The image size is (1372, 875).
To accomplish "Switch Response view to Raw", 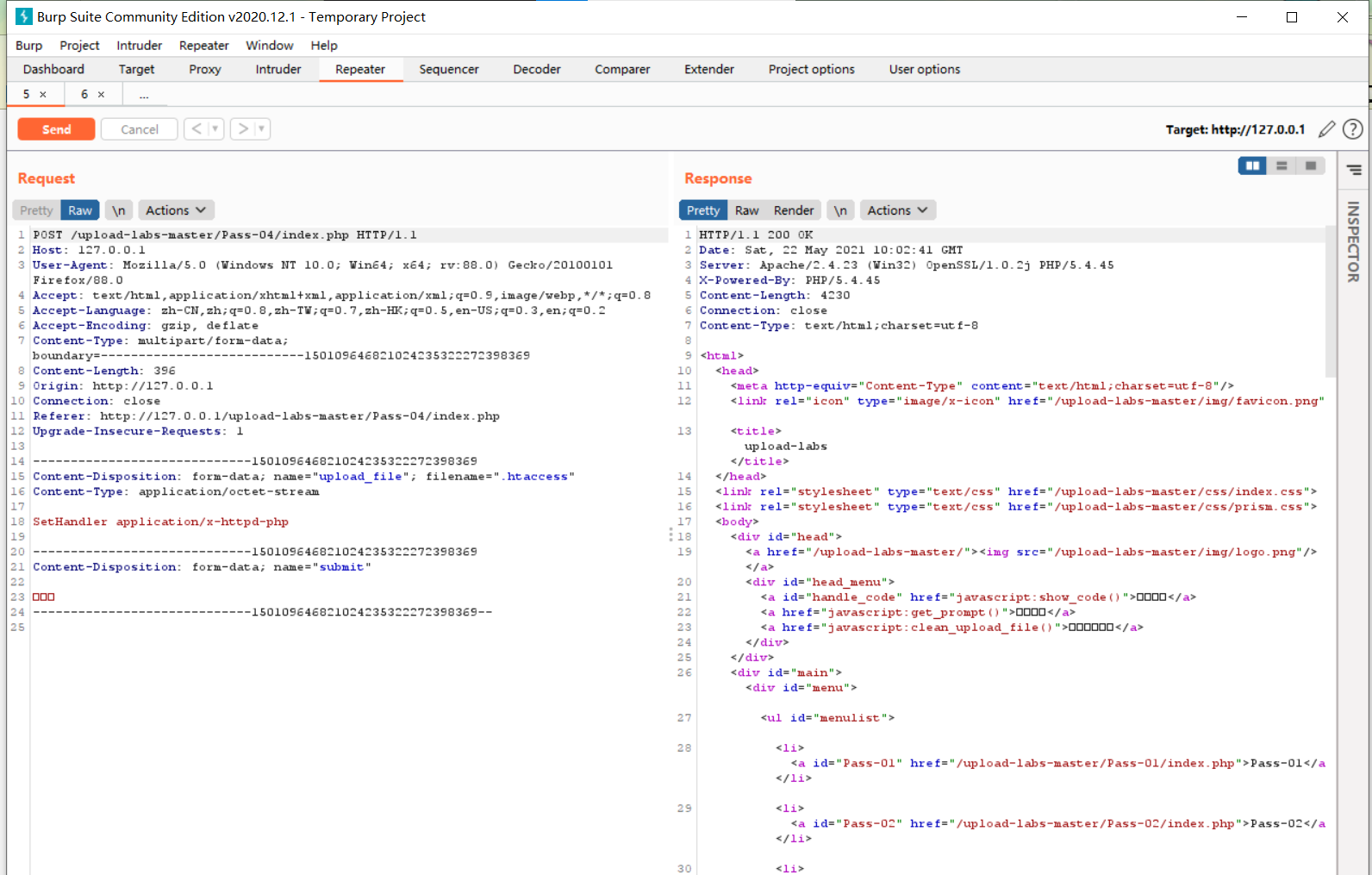I will (747, 210).
